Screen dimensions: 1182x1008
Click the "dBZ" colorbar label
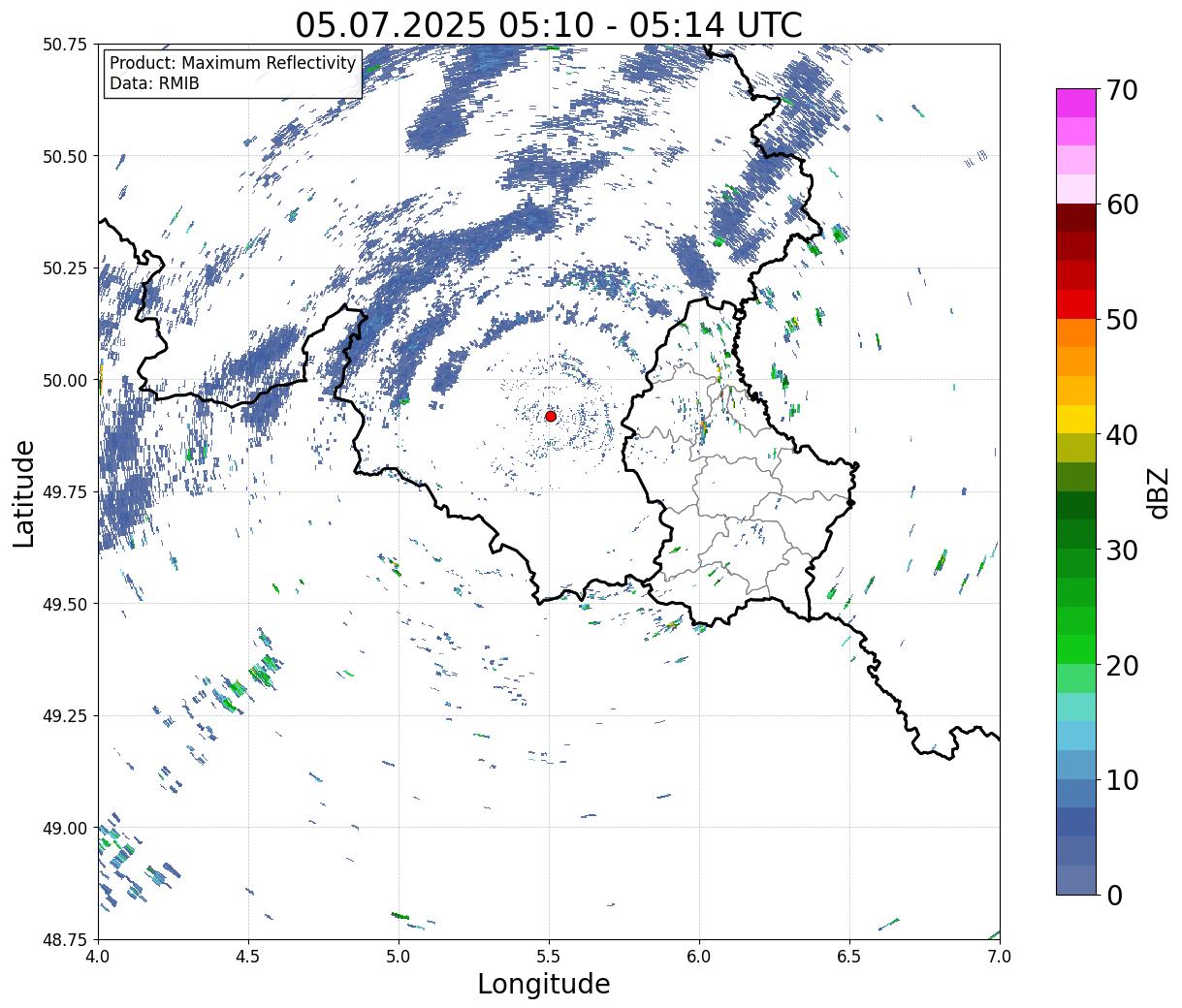pyautogui.click(x=1157, y=492)
